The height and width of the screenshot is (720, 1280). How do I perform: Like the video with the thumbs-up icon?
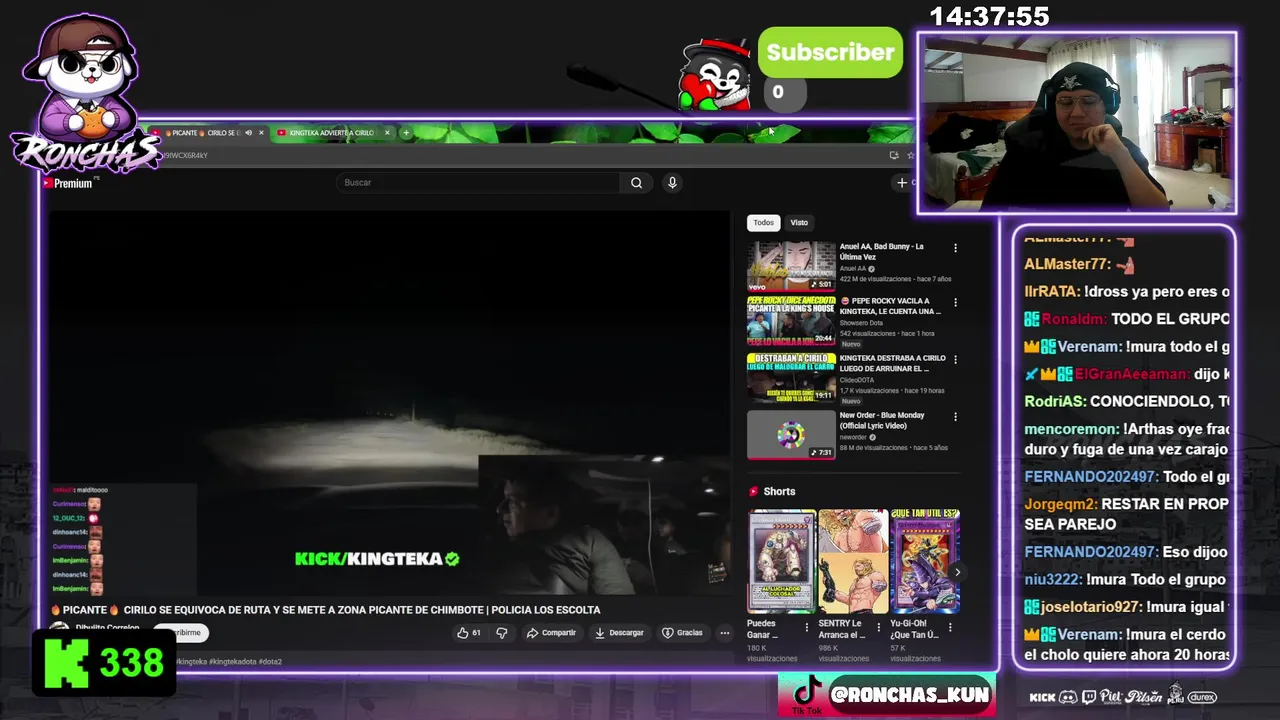(x=463, y=633)
